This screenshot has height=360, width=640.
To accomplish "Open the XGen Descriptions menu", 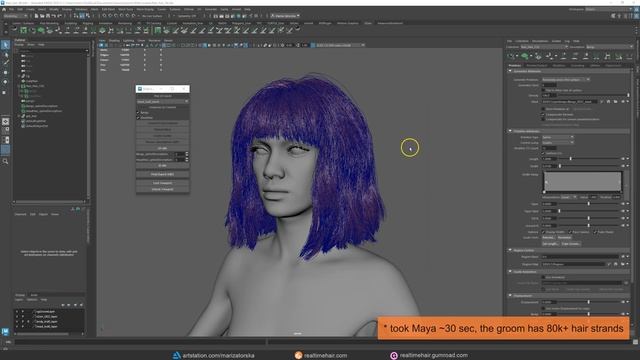I will 540,41.
